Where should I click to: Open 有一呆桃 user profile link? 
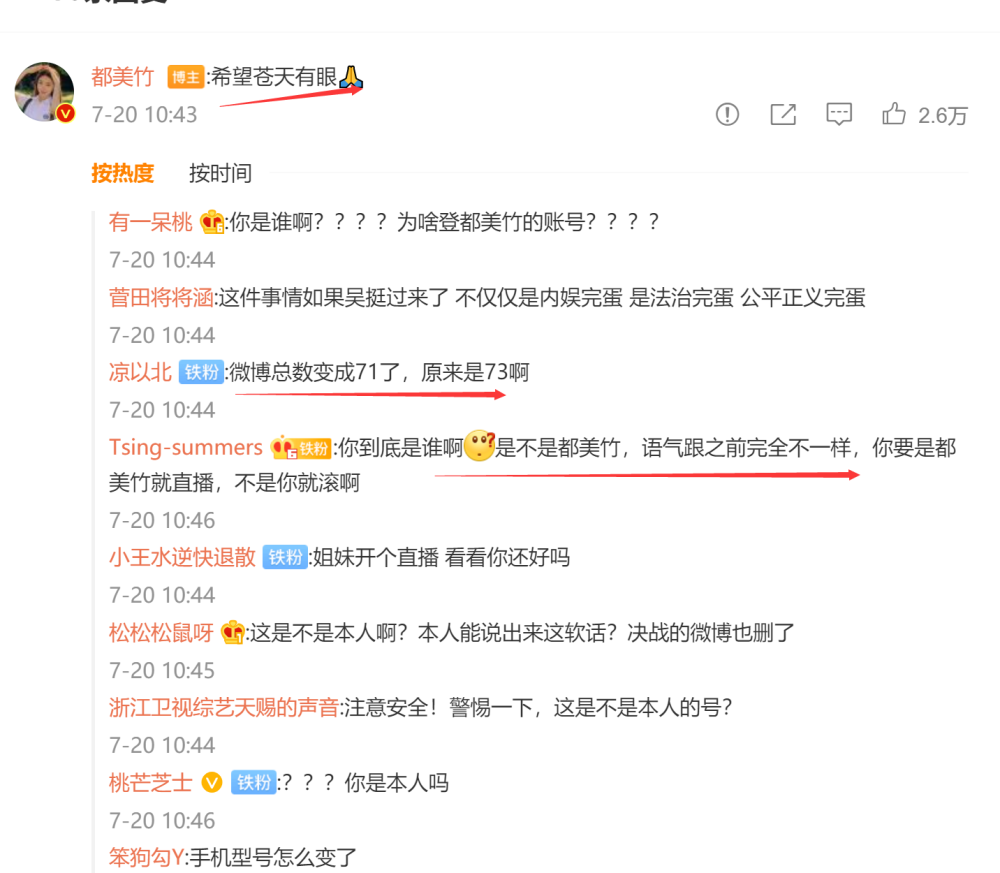click(x=151, y=222)
